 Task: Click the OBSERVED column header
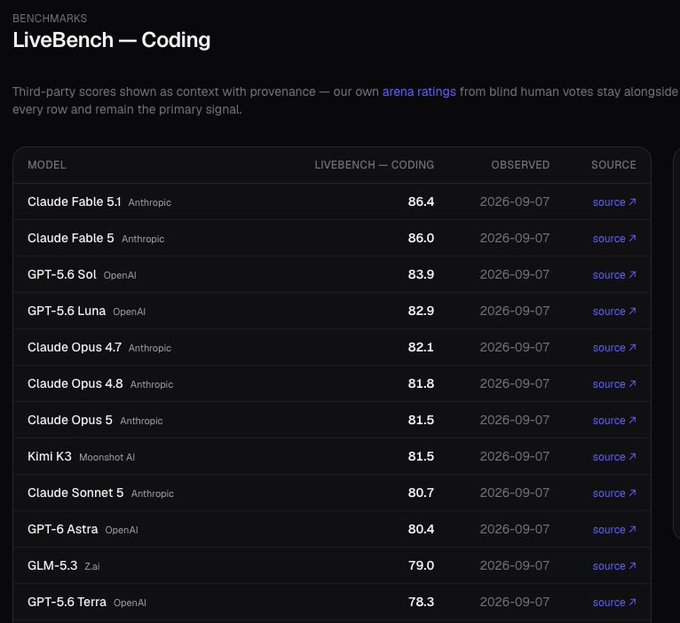[520, 165]
